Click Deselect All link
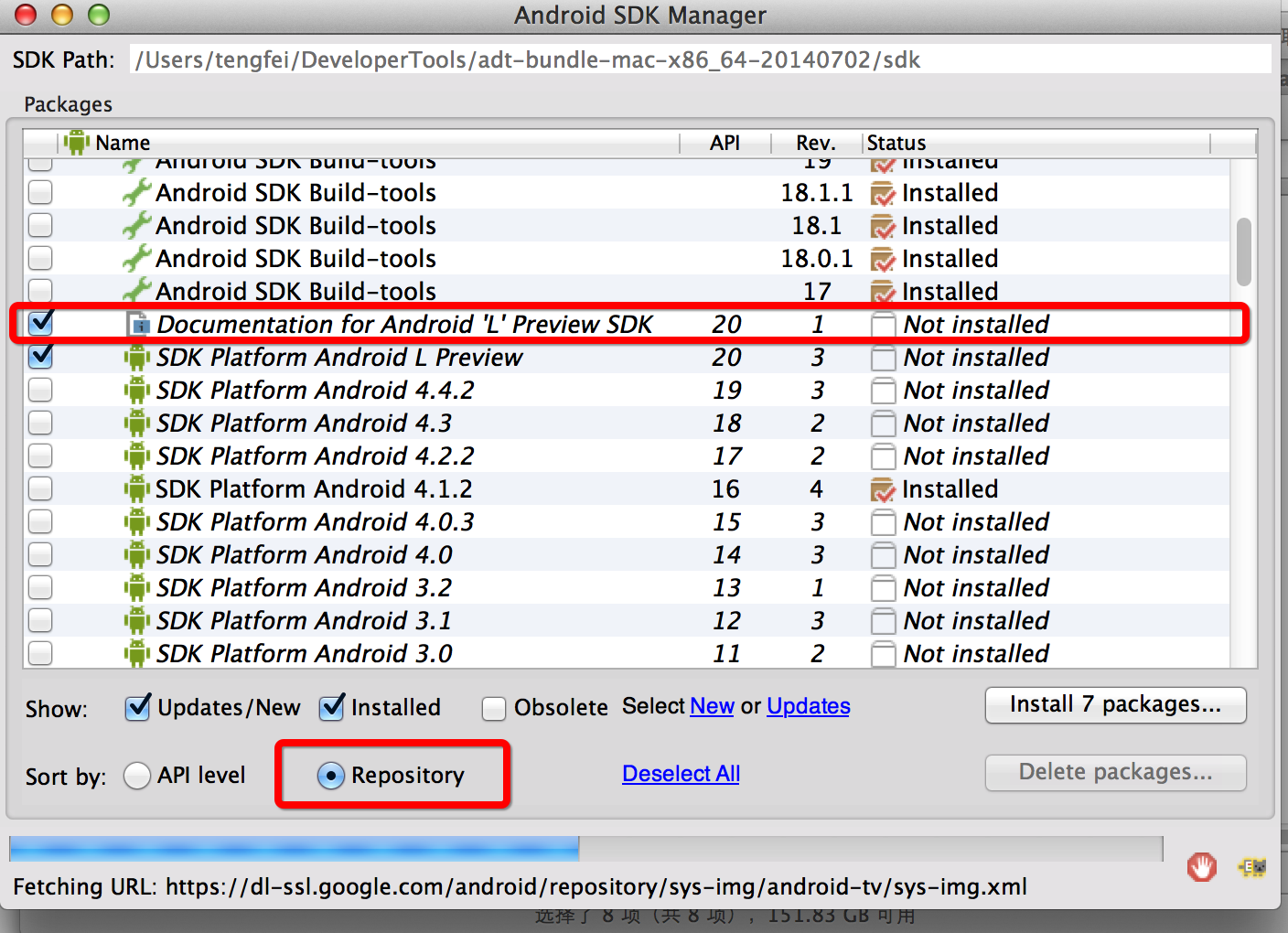This screenshot has height=933, width=1288. click(x=682, y=774)
